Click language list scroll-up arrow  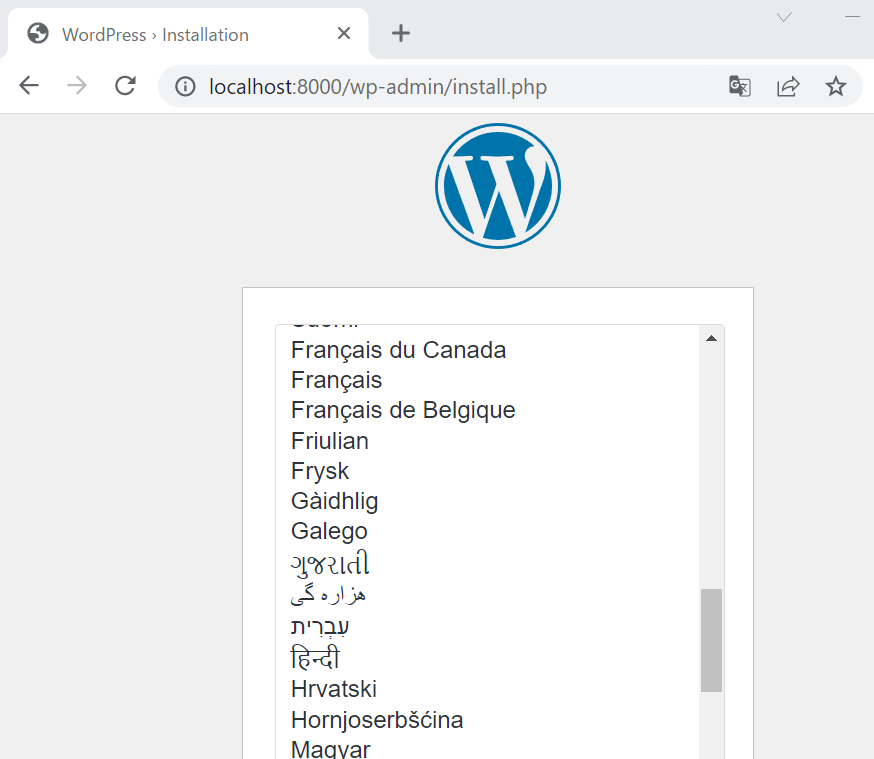[x=711, y=338]
